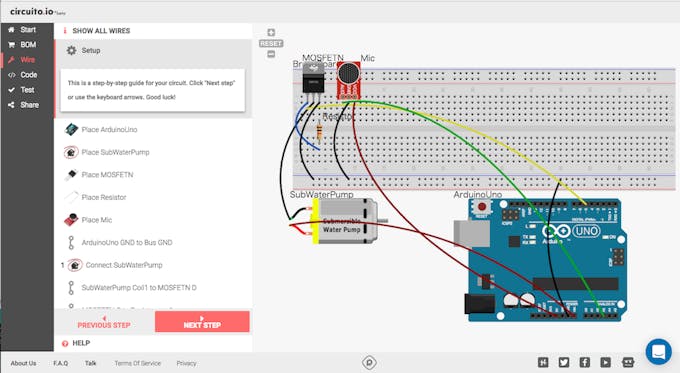Click the Setup gear icon
The width and height of the screenshot is (680, 373).
pyautogui.click(x=72, y=50)
